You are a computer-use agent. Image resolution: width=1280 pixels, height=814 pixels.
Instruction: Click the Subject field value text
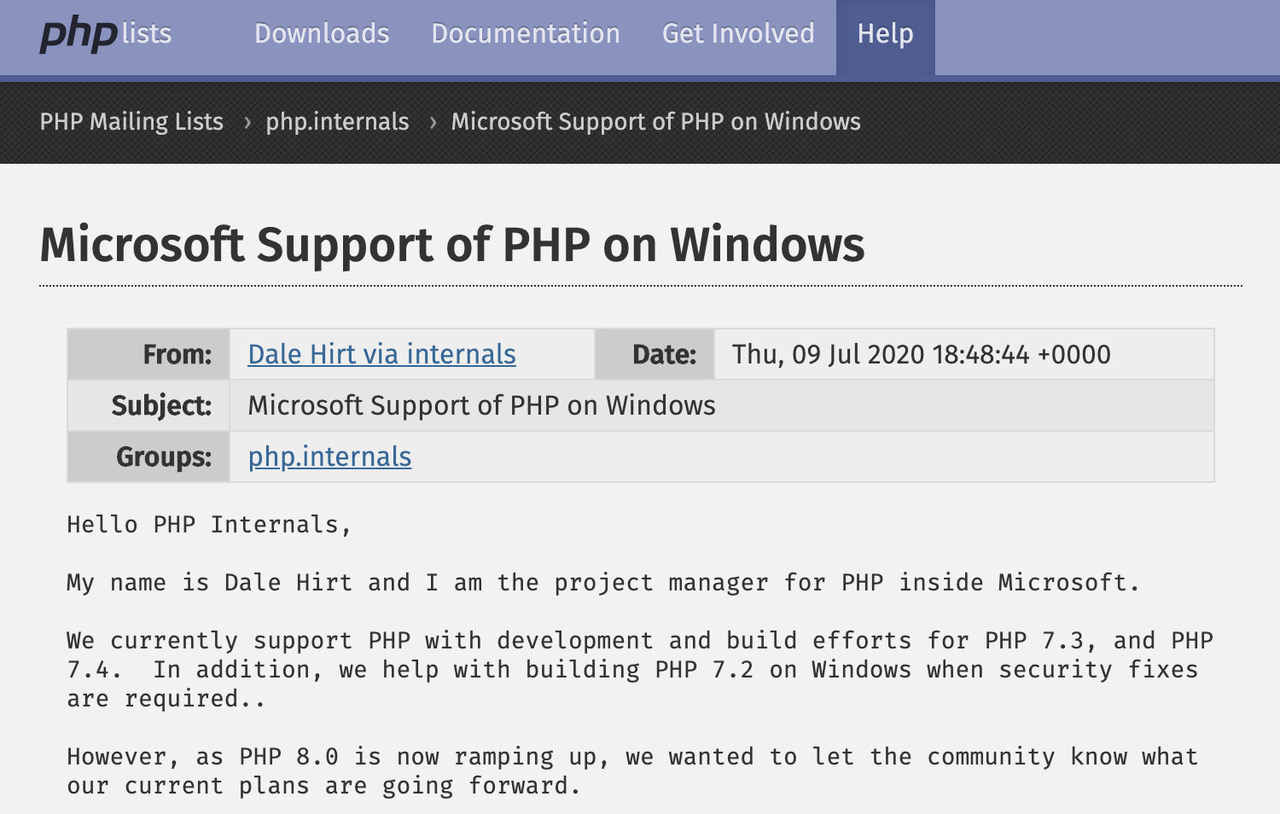481,405
